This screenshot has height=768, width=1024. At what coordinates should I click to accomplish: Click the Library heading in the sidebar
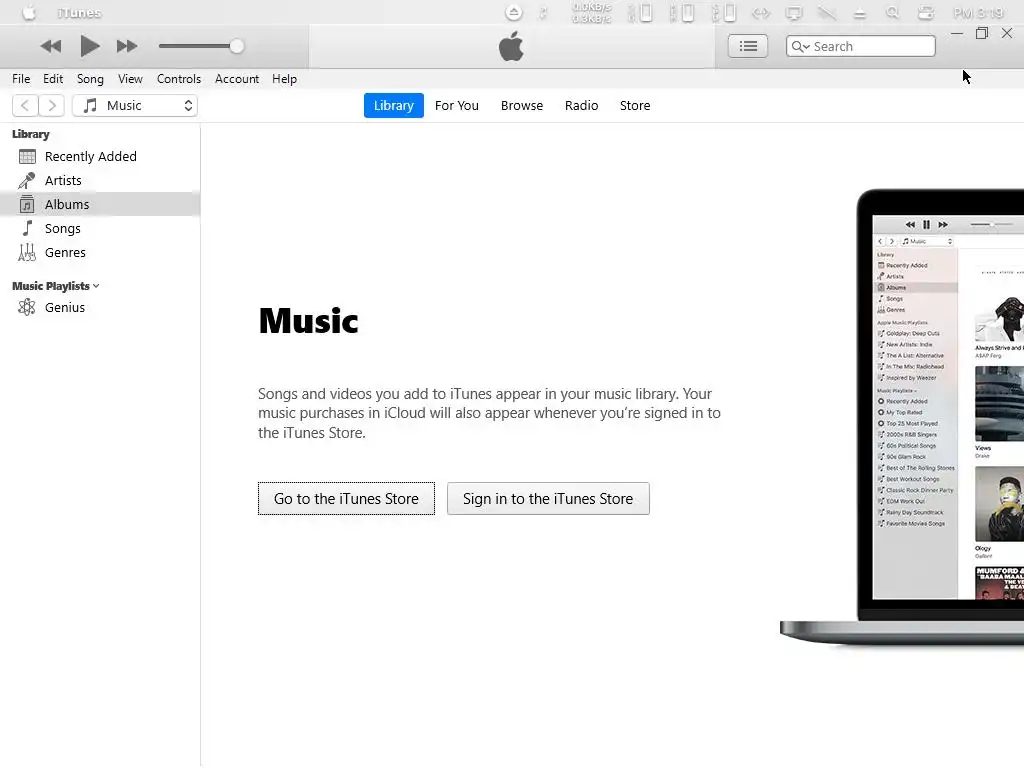coord(31,134)
